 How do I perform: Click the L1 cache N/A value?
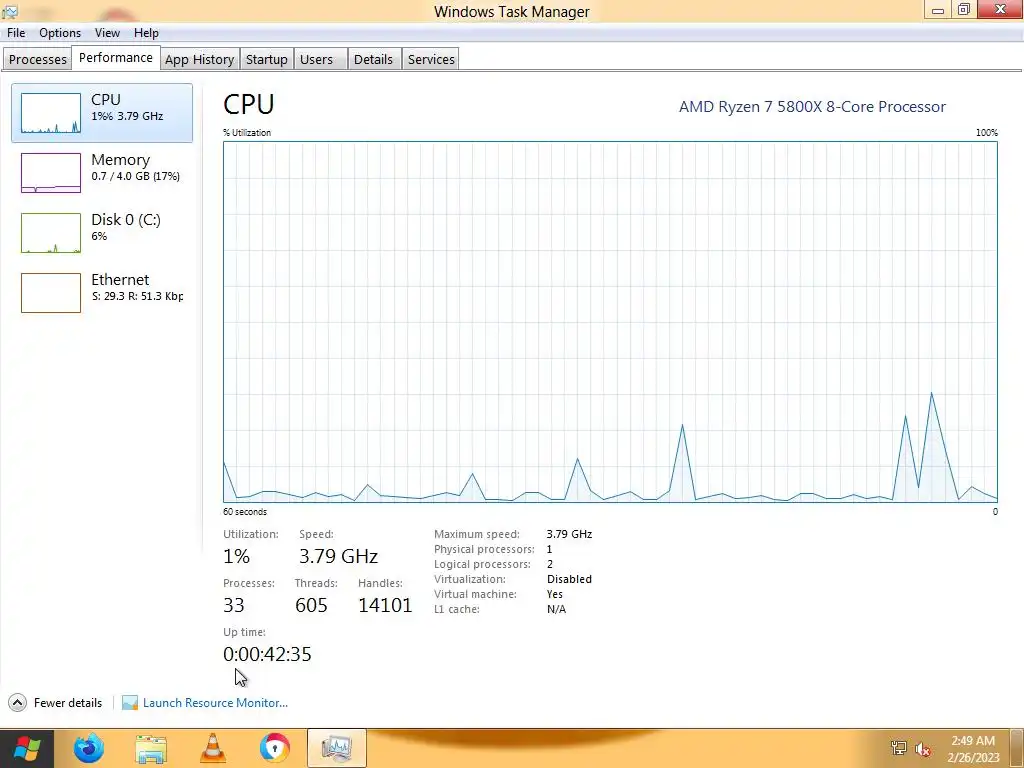[556, 609]
